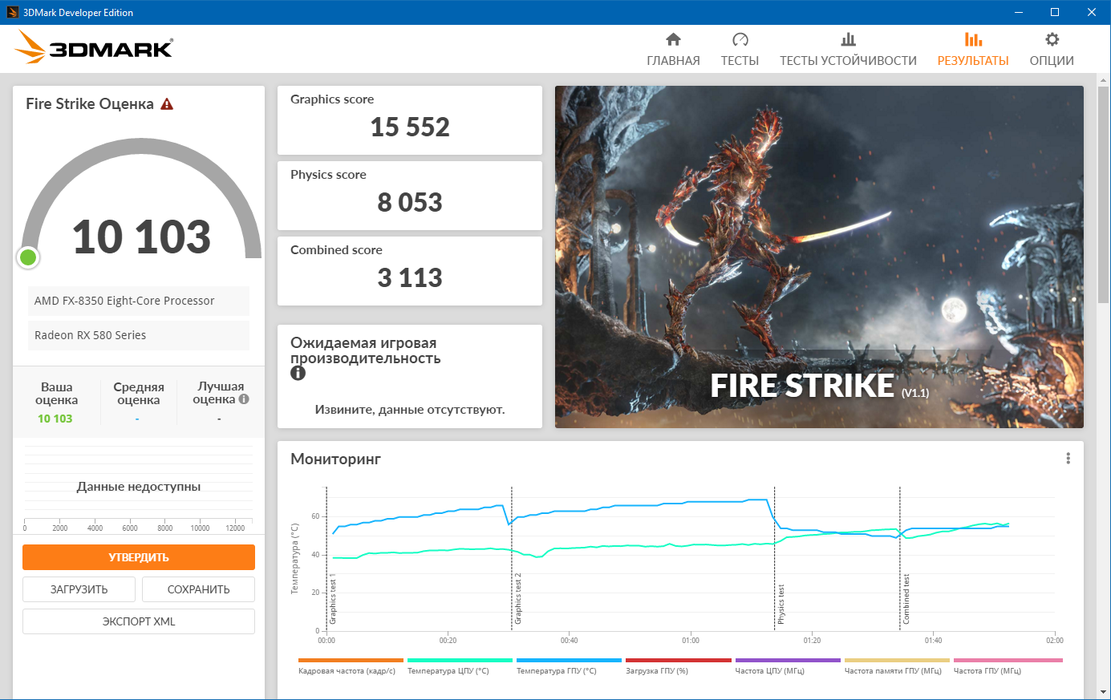Screen dimensions: 1111x700
Task: Click the Данные недоступны text
Action: coord(138,487)
